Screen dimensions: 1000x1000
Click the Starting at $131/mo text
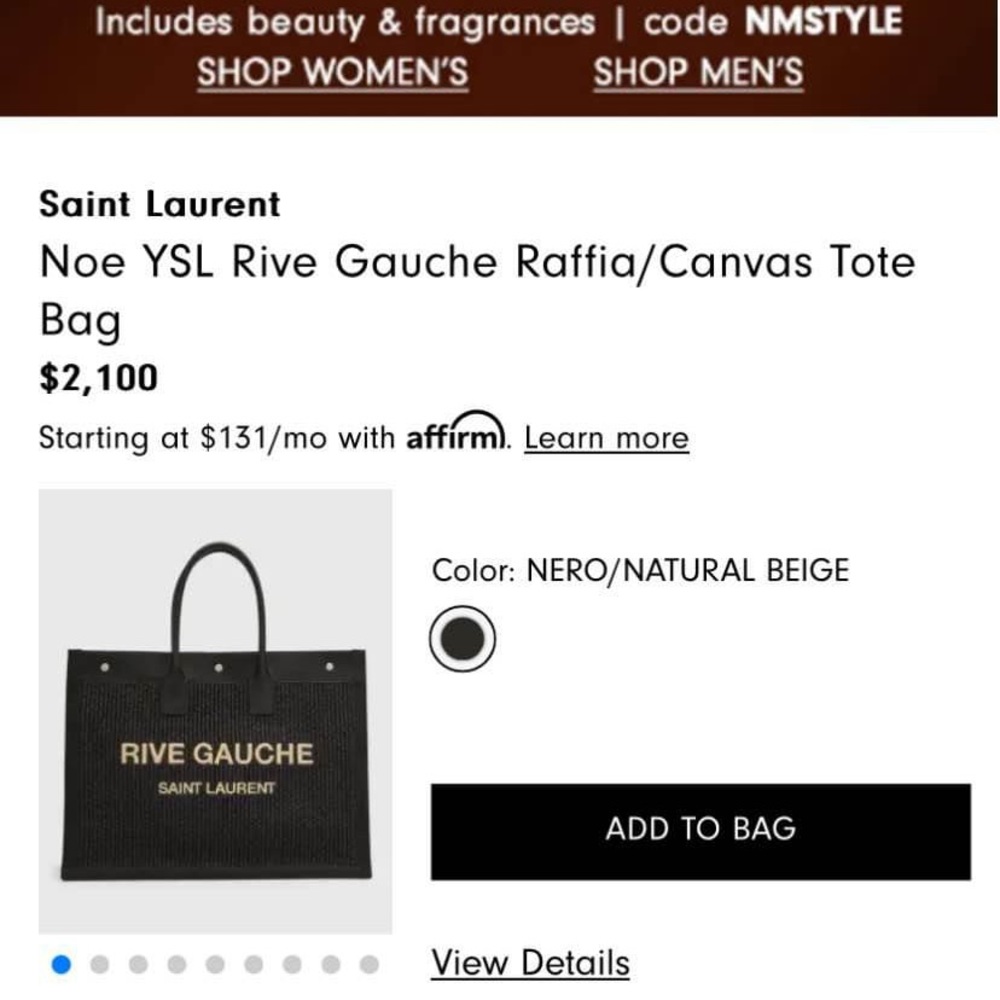pyautogui.click(x=217, y=438)
